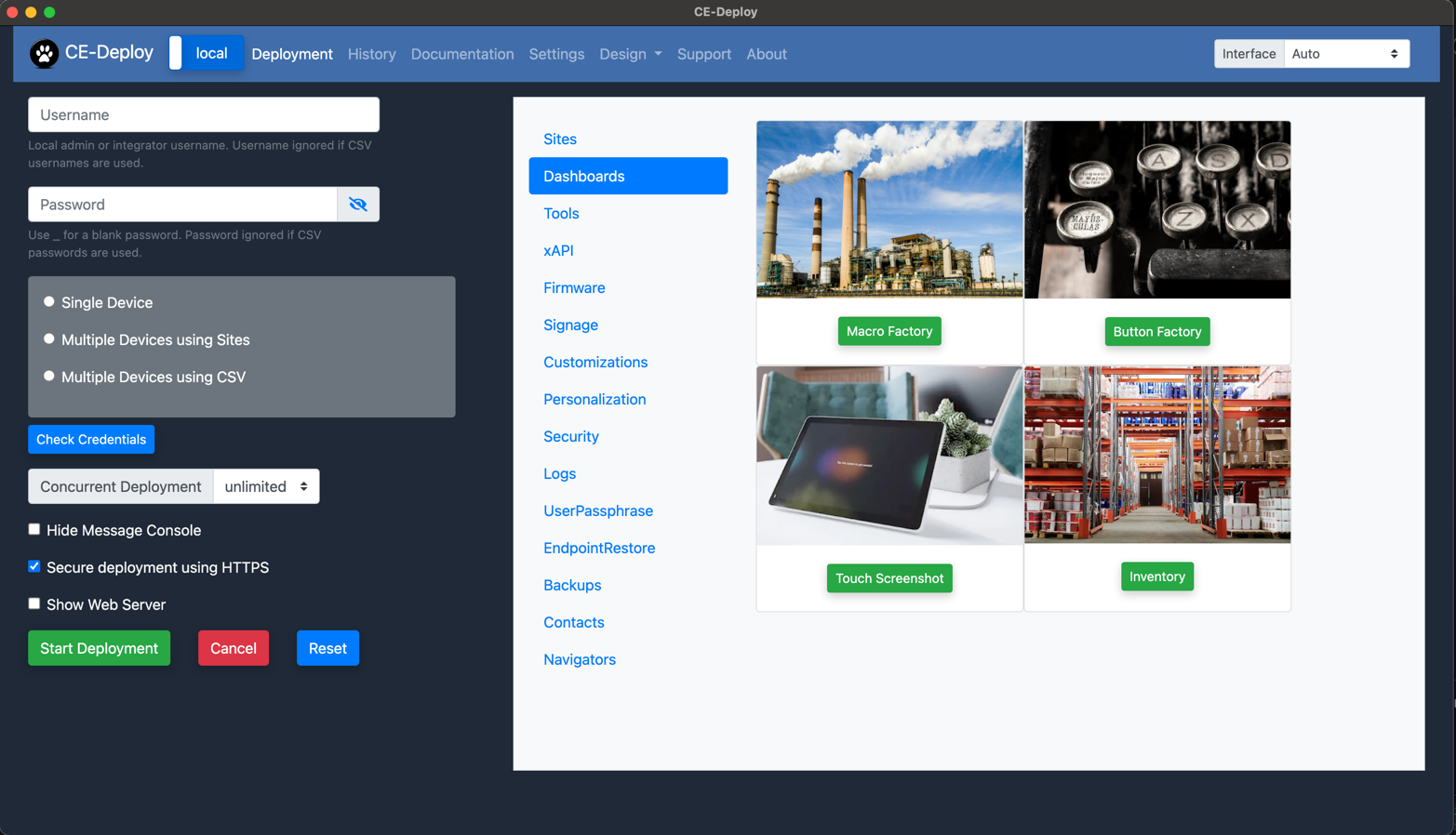The width and height of the screenshot is (1456, 835).
Task: Click the CE-Deploy paw logo icon
Action: (x=44, y=54)
